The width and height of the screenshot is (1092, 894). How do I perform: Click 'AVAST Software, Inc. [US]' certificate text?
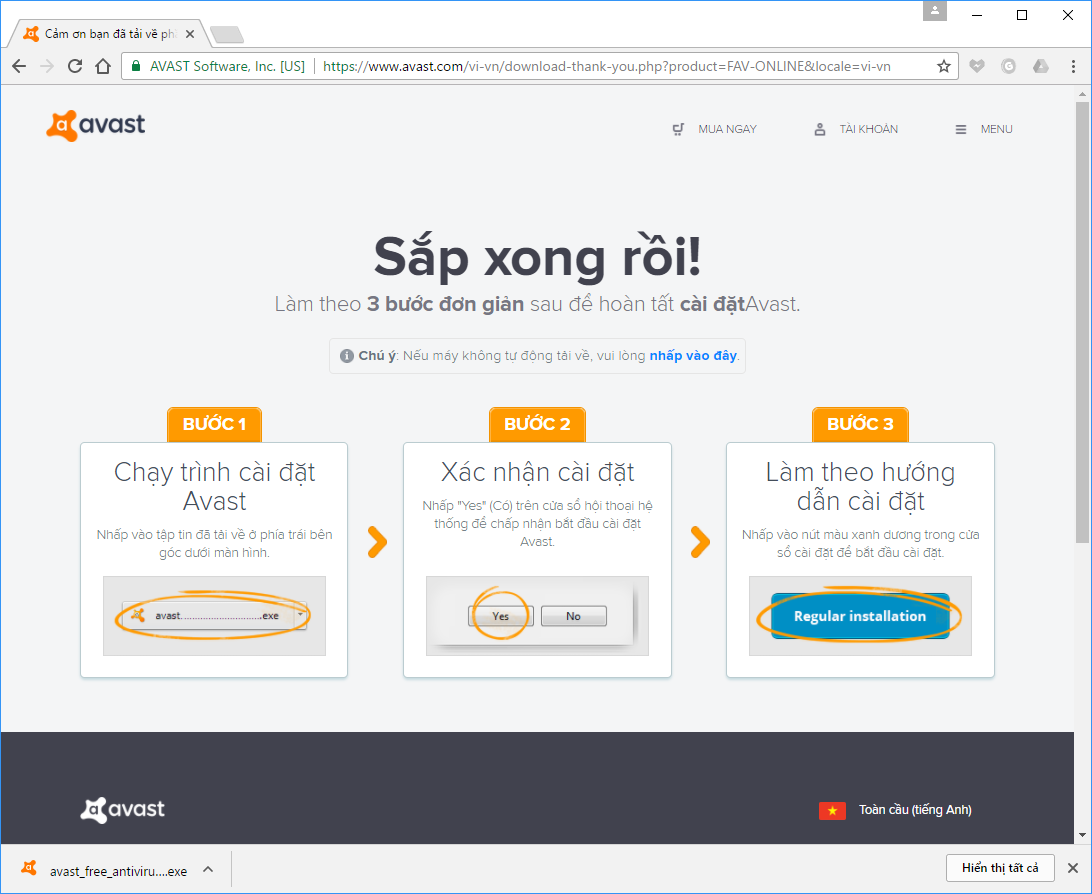(227, 66)
